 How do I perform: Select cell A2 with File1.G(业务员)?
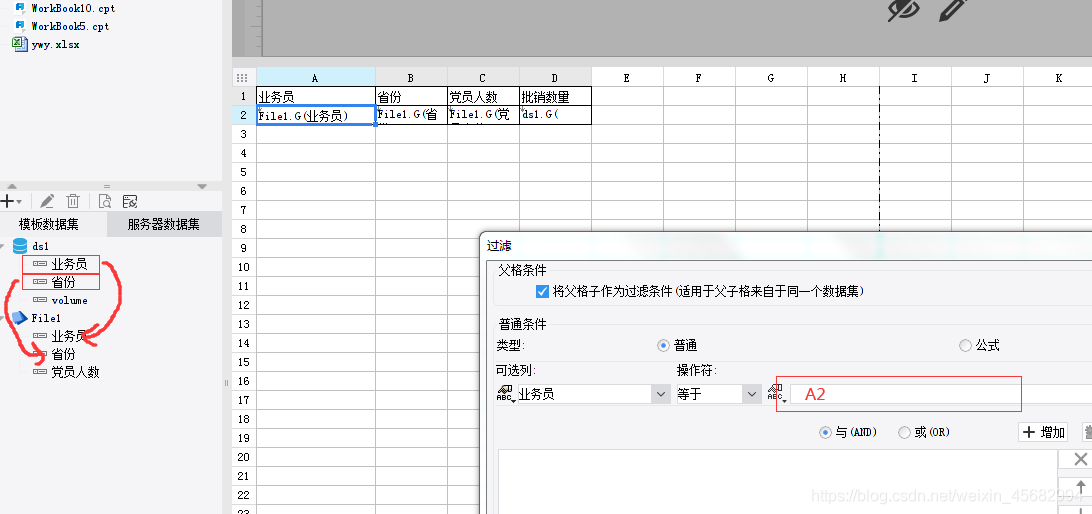tap(315, 115)
